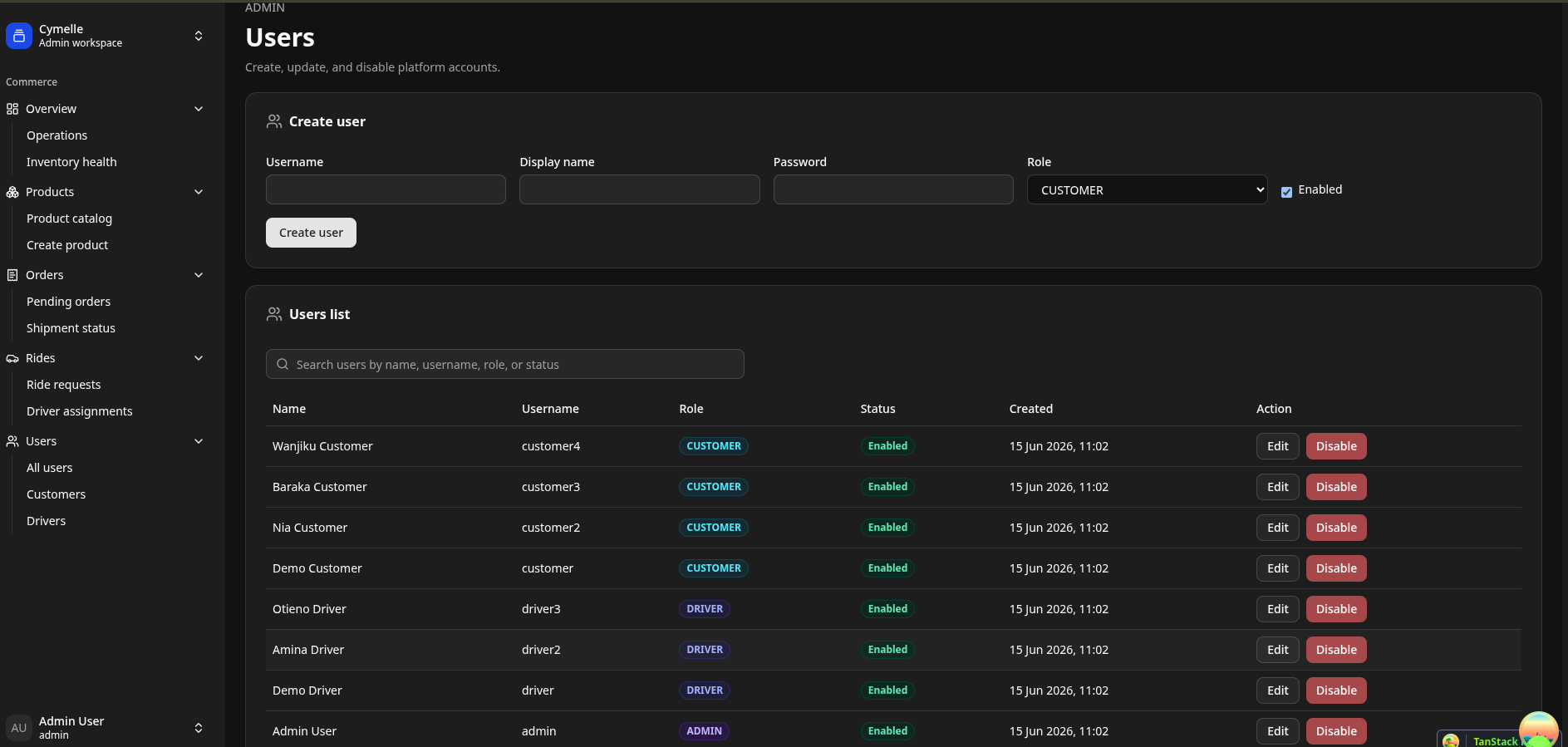1568x747 pixels.
Task: Navigate to Pending orders
Action: click(68, 302)
